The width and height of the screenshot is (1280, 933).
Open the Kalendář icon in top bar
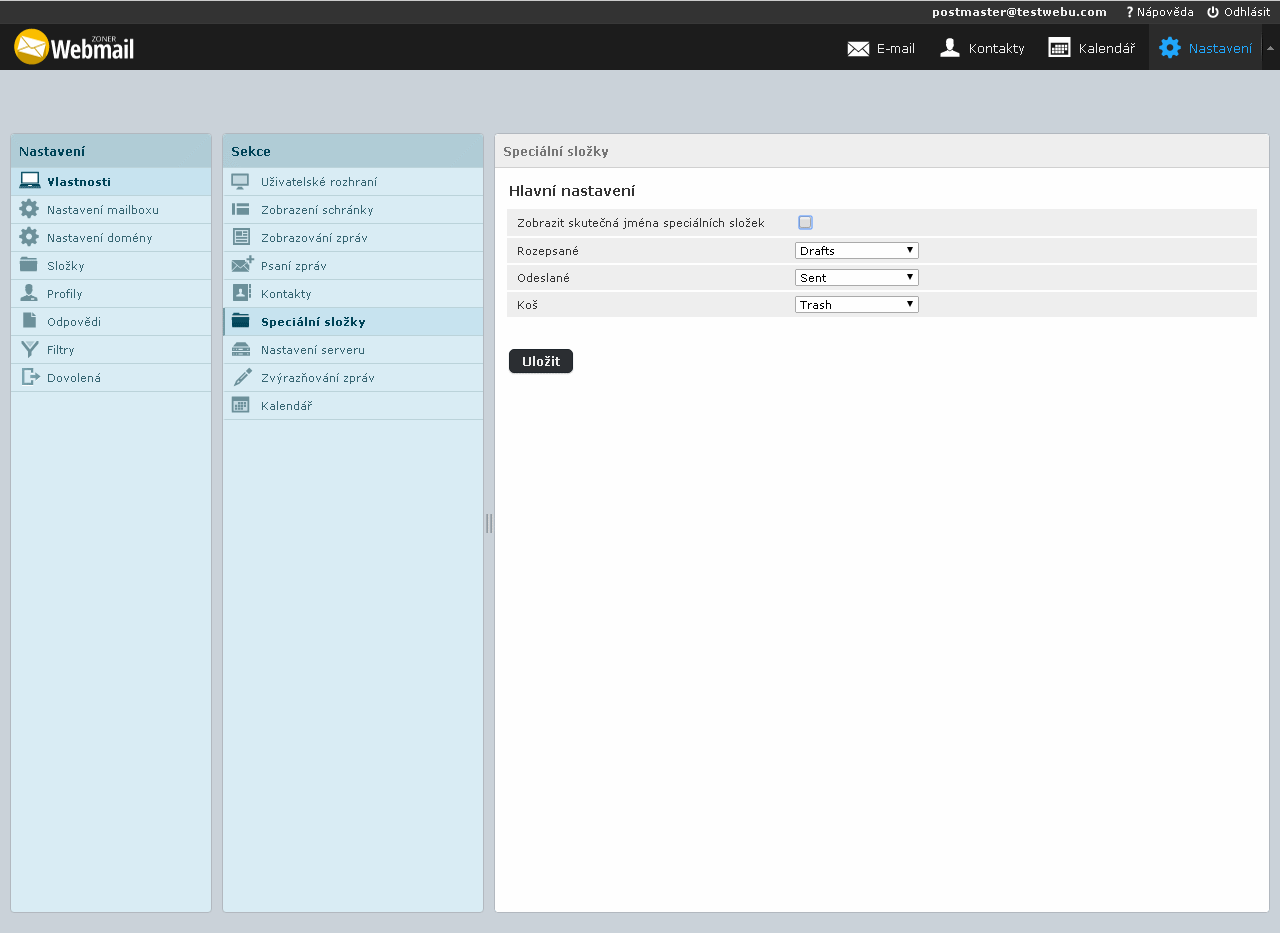click(1059, 48)
